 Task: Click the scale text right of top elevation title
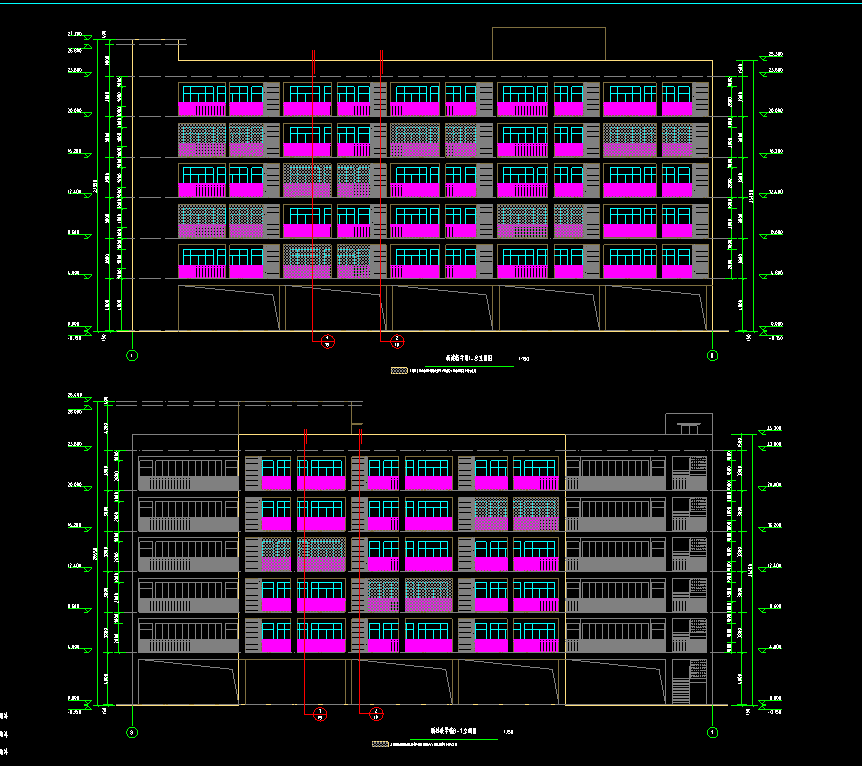(524, 358)
